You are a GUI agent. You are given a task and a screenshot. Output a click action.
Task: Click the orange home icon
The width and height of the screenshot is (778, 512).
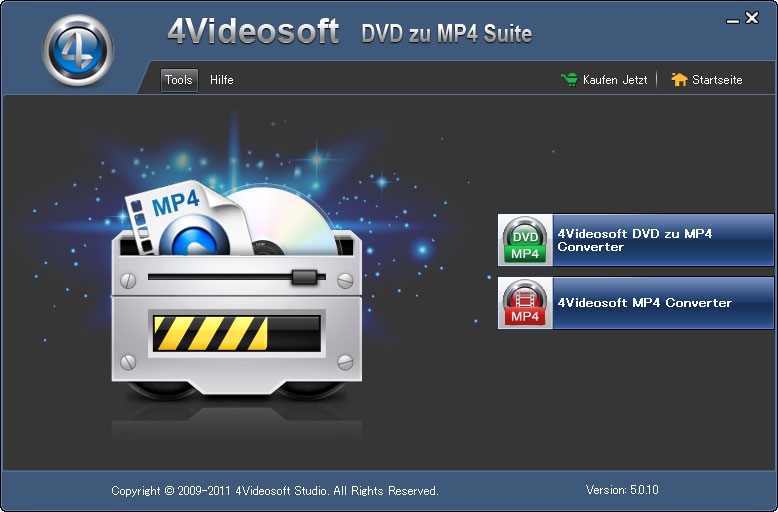[679, 80]
